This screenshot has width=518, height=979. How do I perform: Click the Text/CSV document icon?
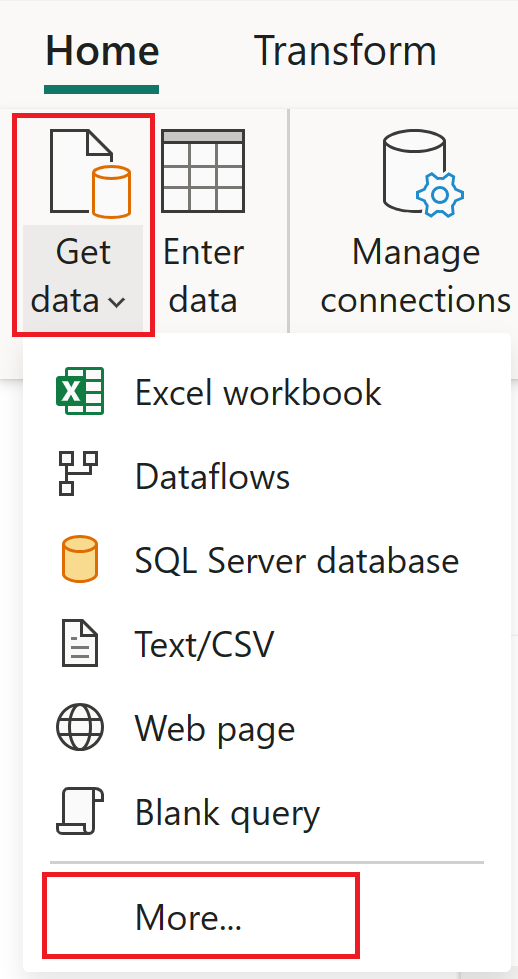click(x=80, y=643)
